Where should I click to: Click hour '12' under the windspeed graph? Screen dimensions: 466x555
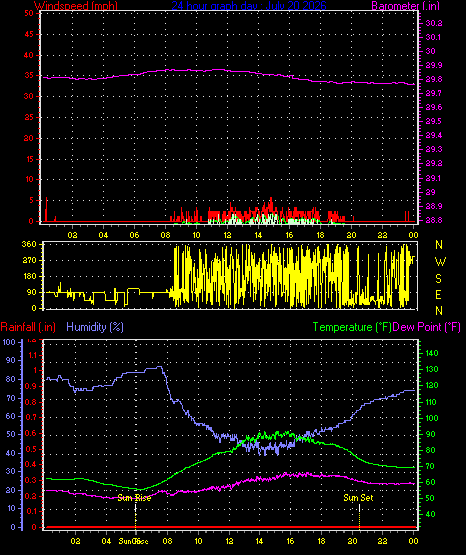point(227,235)
